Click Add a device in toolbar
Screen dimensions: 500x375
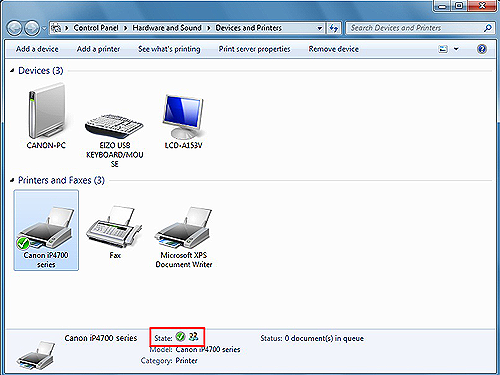37,49
